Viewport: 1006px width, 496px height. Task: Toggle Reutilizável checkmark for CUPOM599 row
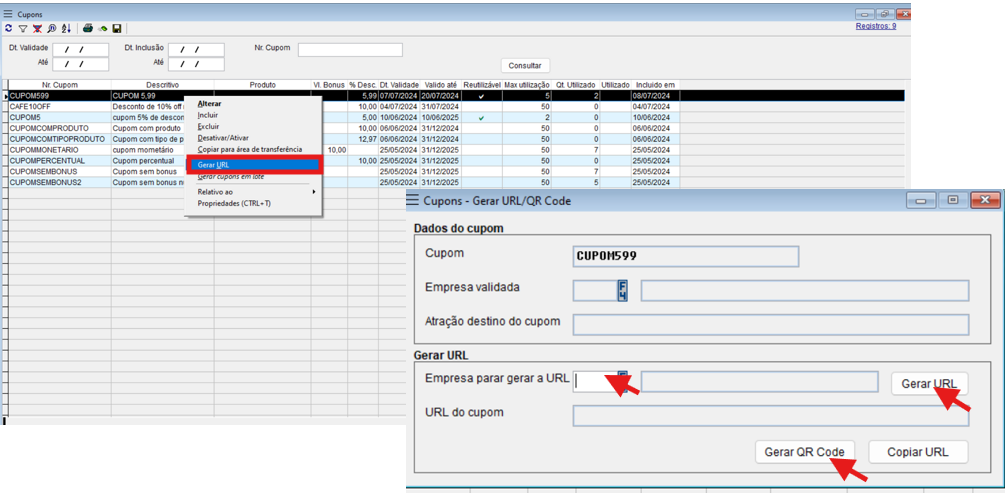[x=481, y=96]
